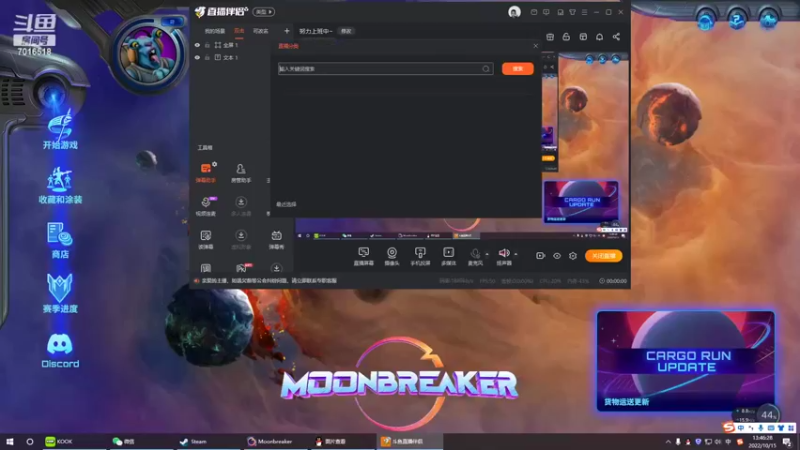Click the Moonbreaker player avatar portrait
The height and width of the screenshot is (450, 800).
pos(149,54)
